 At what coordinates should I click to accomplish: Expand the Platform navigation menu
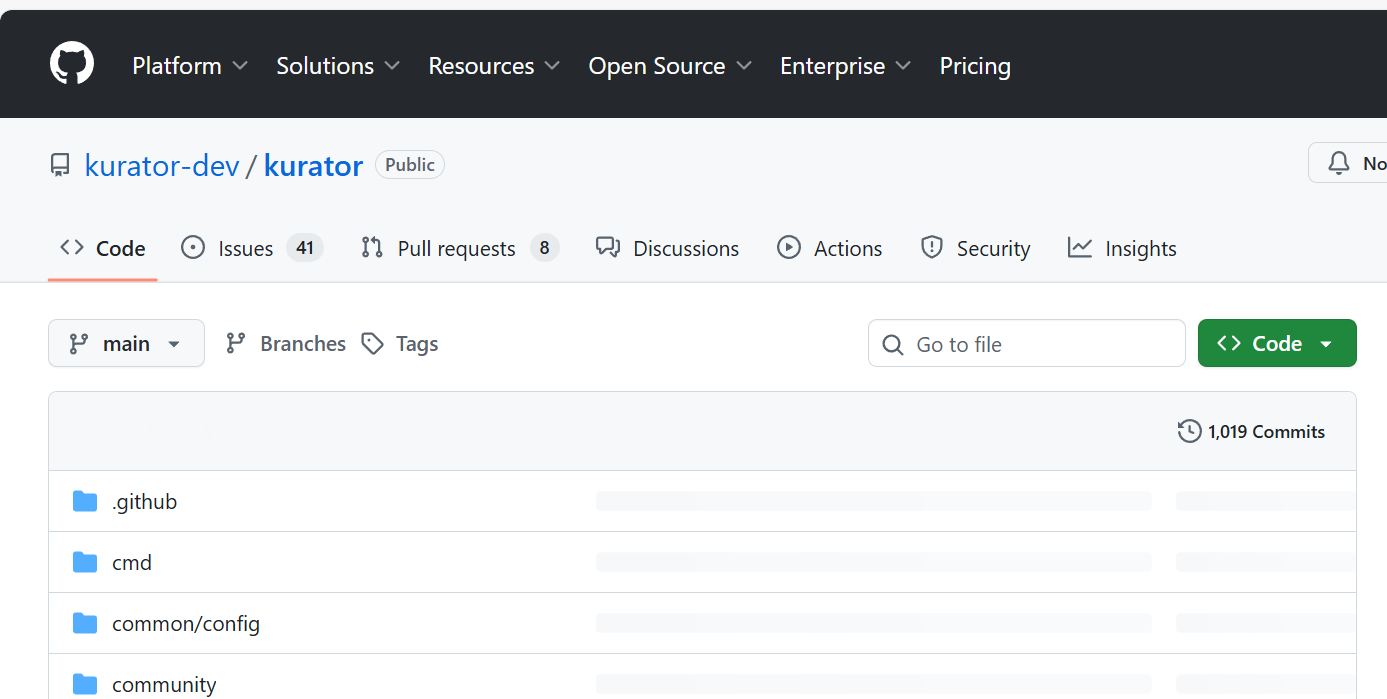coord(190,66)
